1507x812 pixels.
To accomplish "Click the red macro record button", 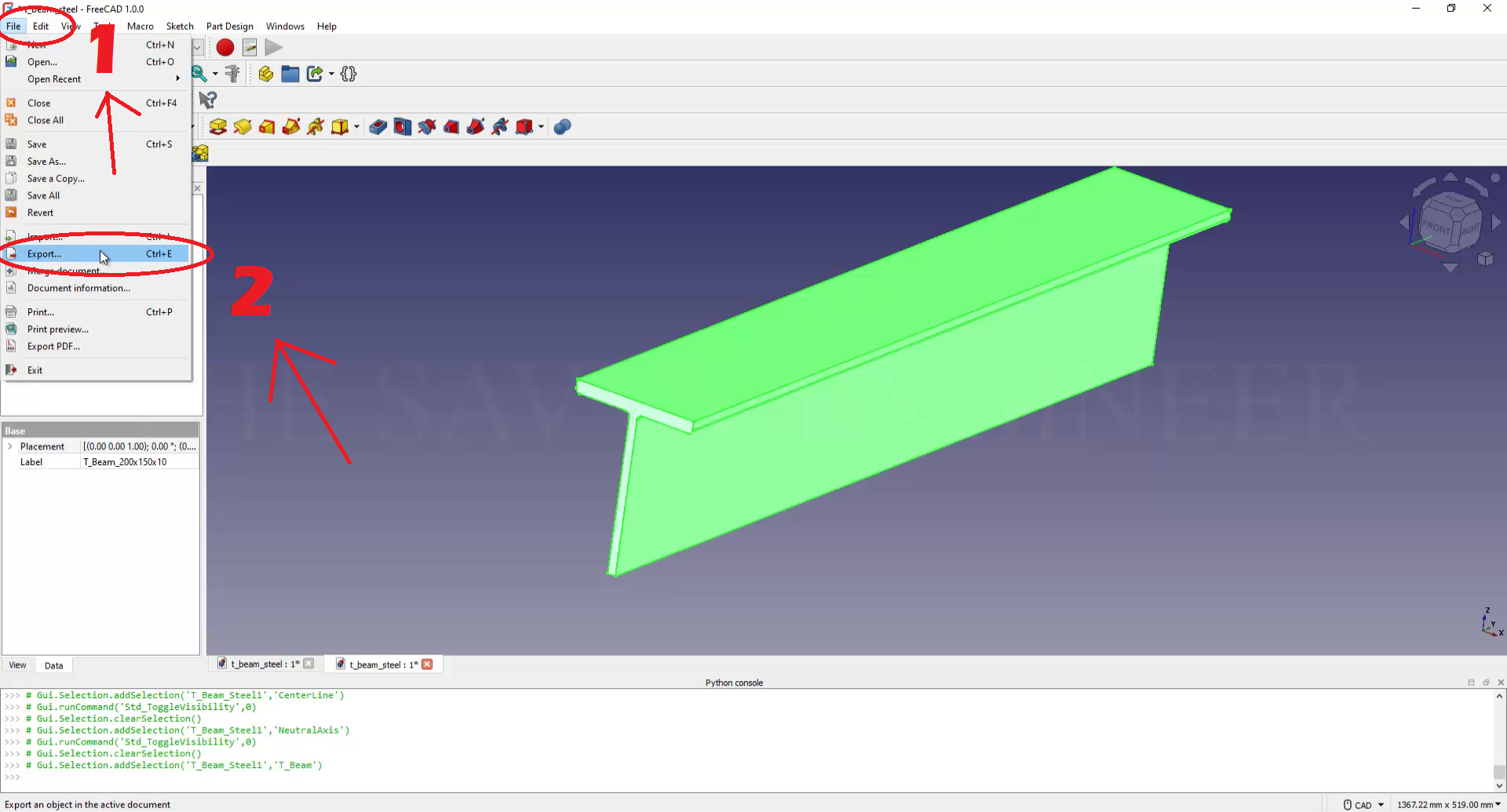I will point(225,48).
